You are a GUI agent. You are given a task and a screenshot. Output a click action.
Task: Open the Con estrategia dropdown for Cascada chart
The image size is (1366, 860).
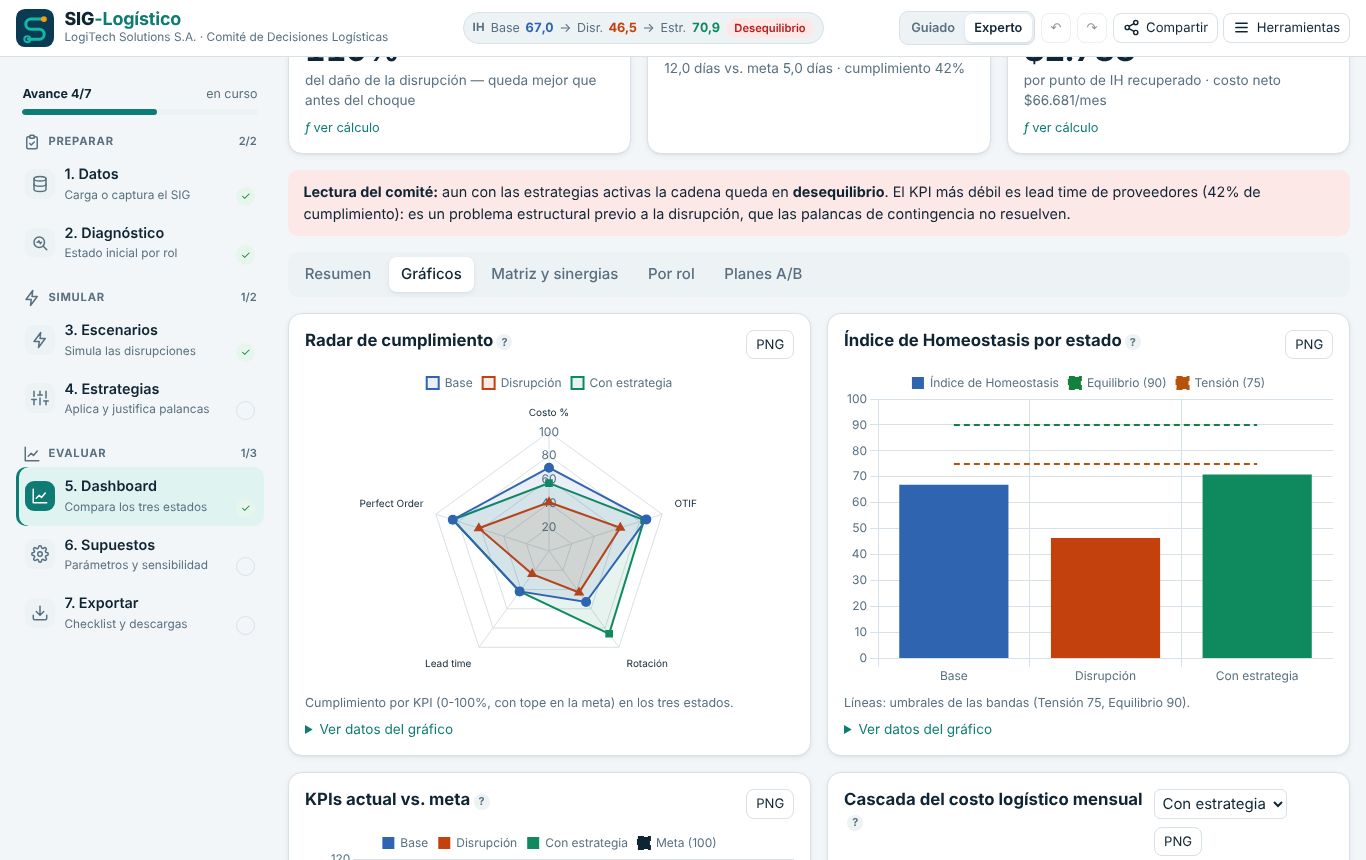1220,804
